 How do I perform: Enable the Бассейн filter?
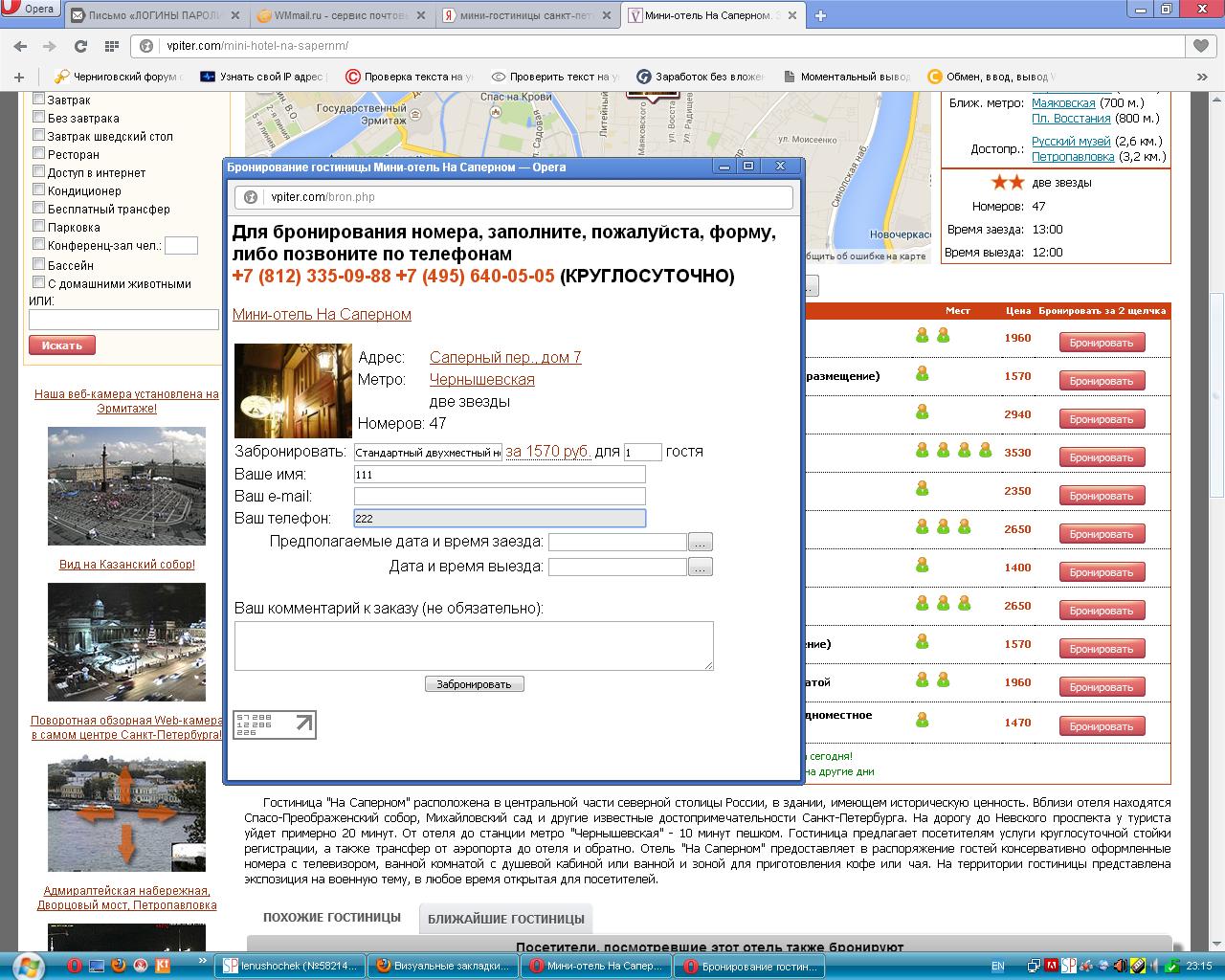coord(39,264)
